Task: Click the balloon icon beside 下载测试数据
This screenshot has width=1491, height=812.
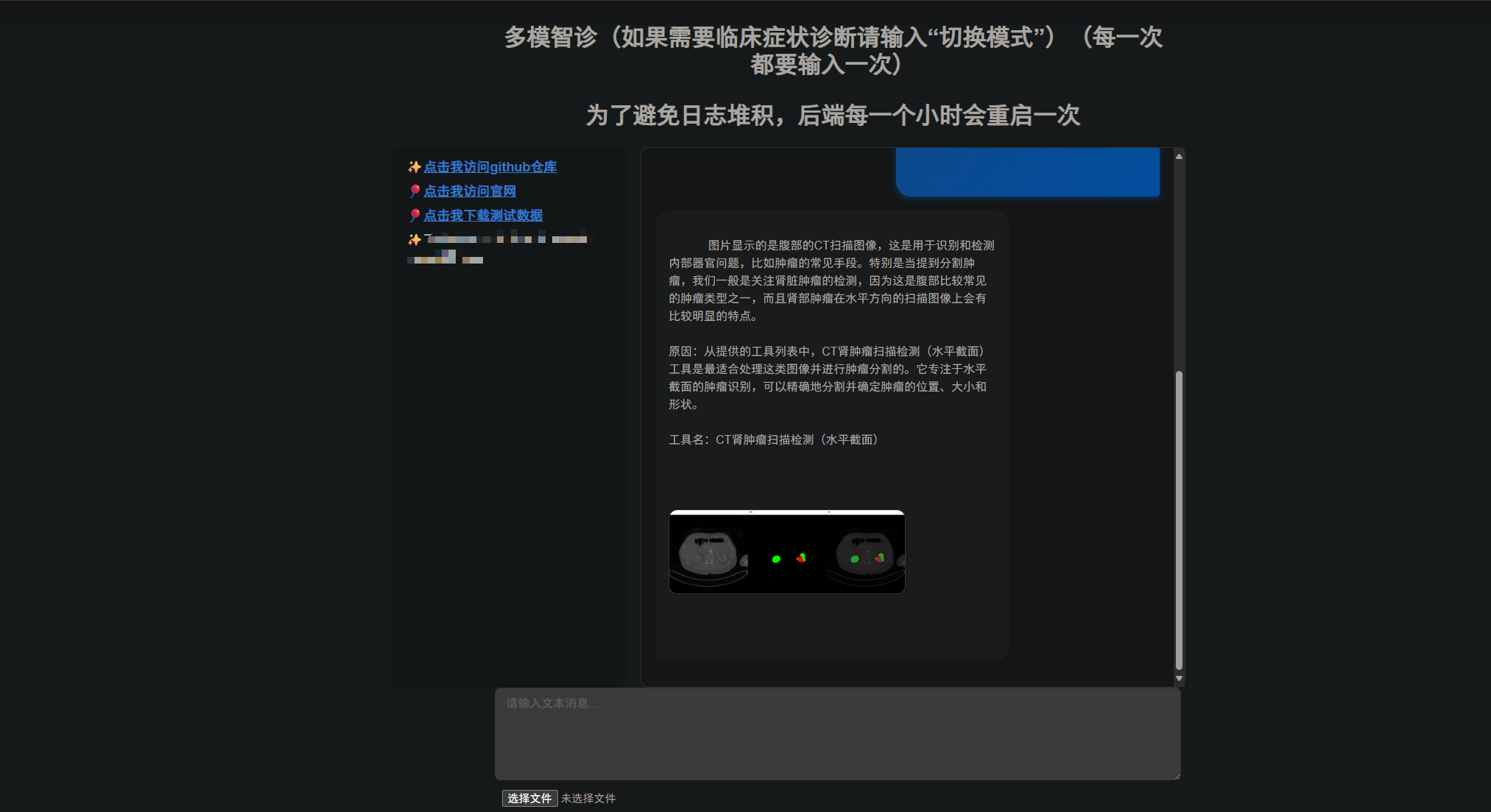Action: click(414, 215)
